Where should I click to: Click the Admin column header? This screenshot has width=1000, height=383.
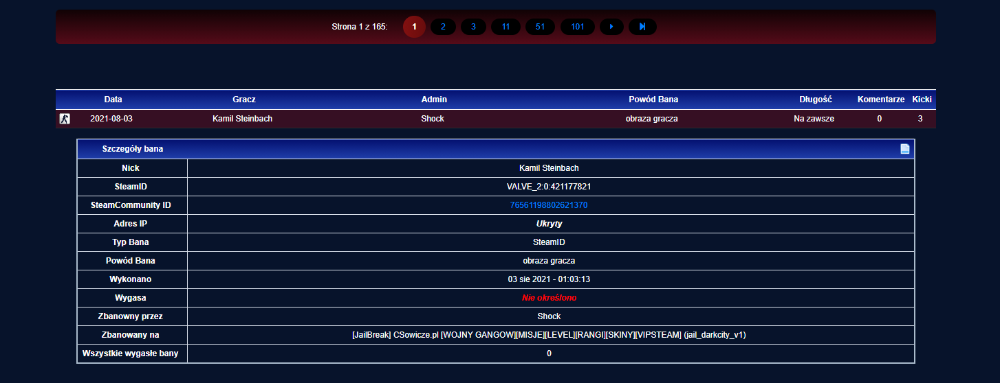[x=434, y=99]
